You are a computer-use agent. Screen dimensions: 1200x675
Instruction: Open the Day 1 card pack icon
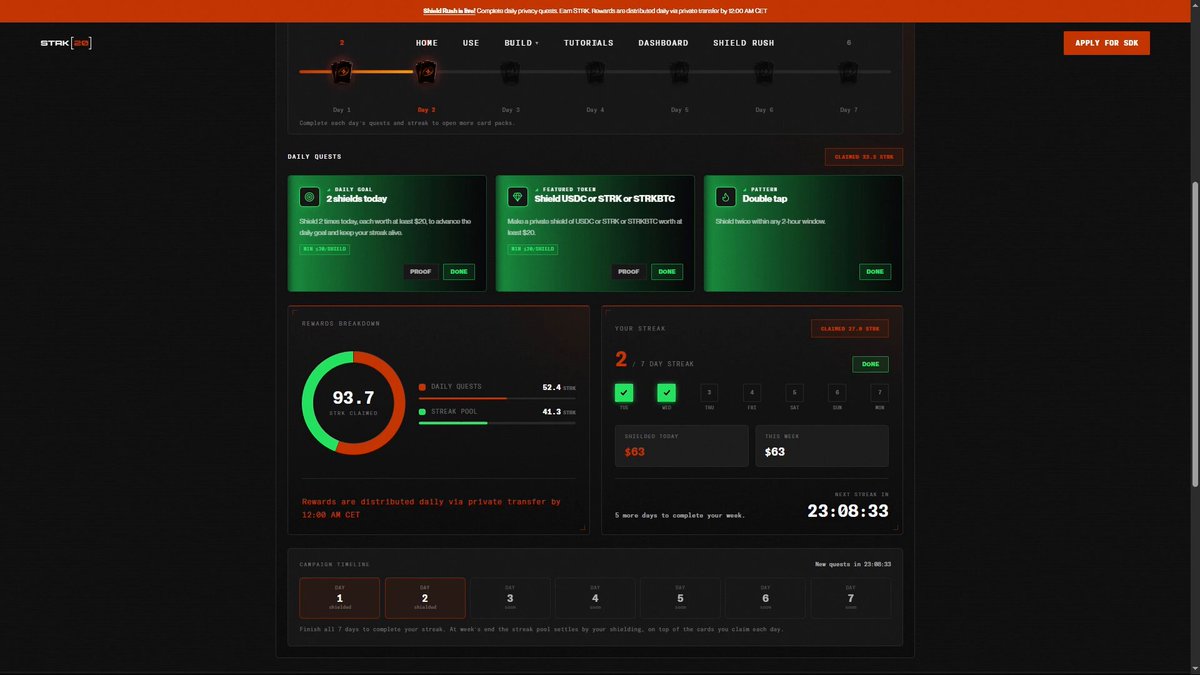(x=342, y=72)
